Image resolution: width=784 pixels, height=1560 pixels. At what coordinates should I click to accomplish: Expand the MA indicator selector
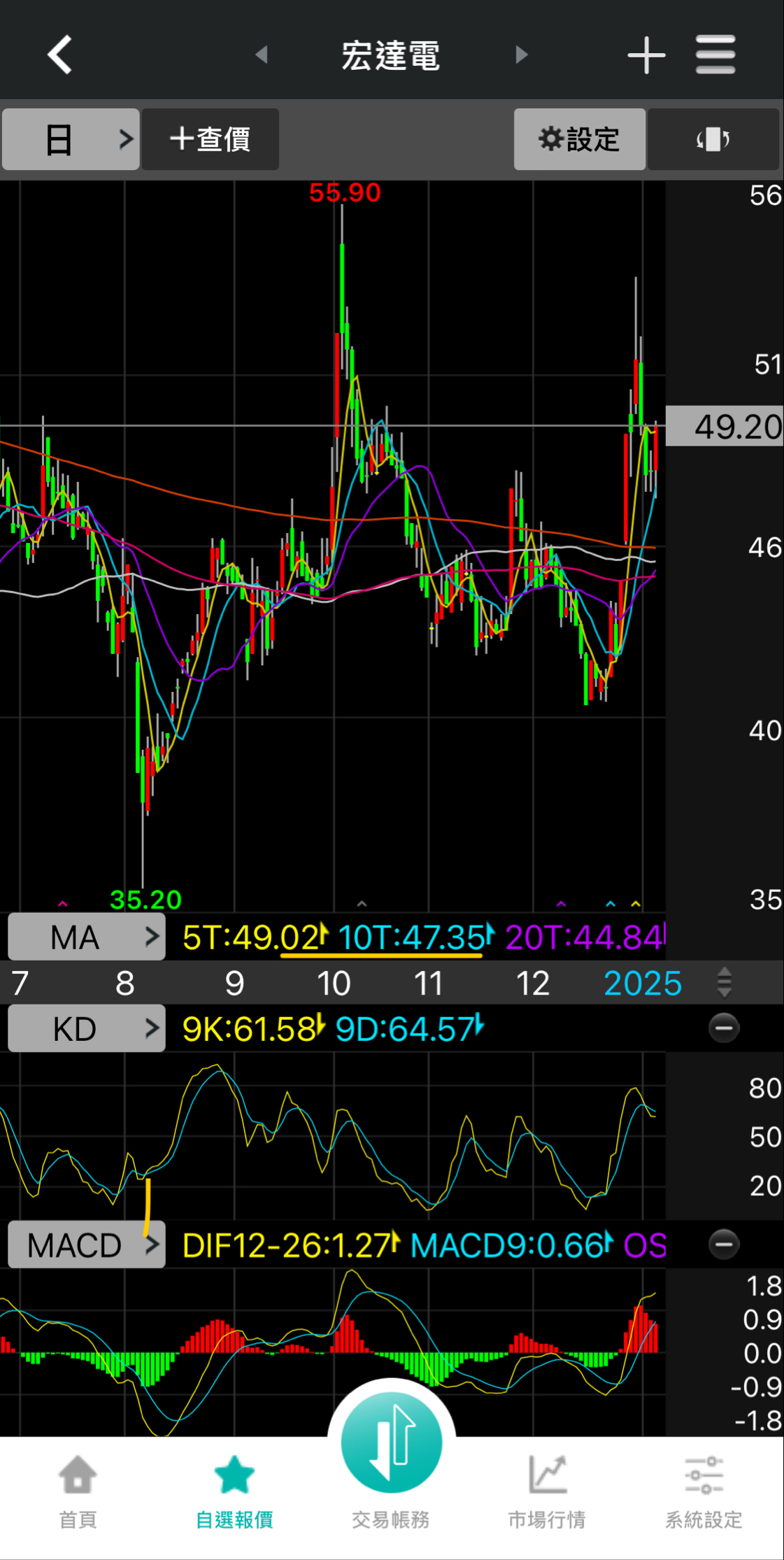87,937
